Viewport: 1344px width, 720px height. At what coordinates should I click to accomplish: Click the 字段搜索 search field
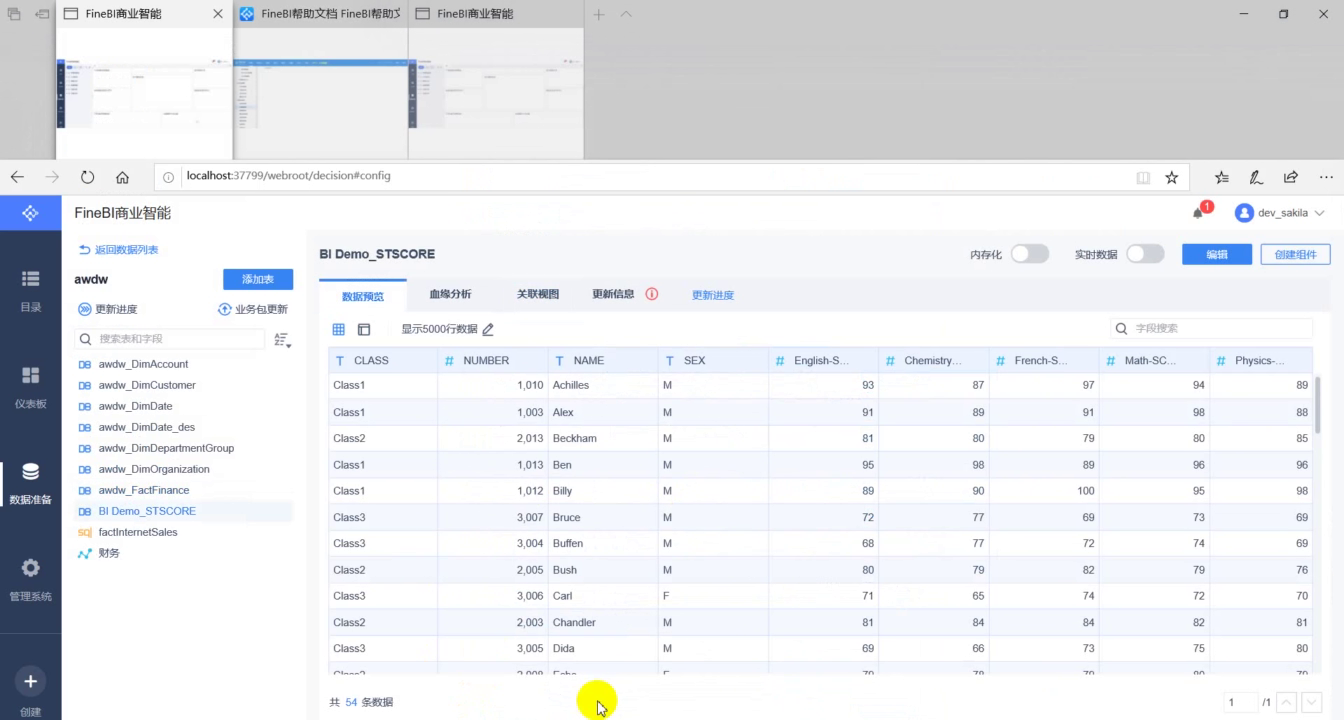click(x=1212, y=328)
